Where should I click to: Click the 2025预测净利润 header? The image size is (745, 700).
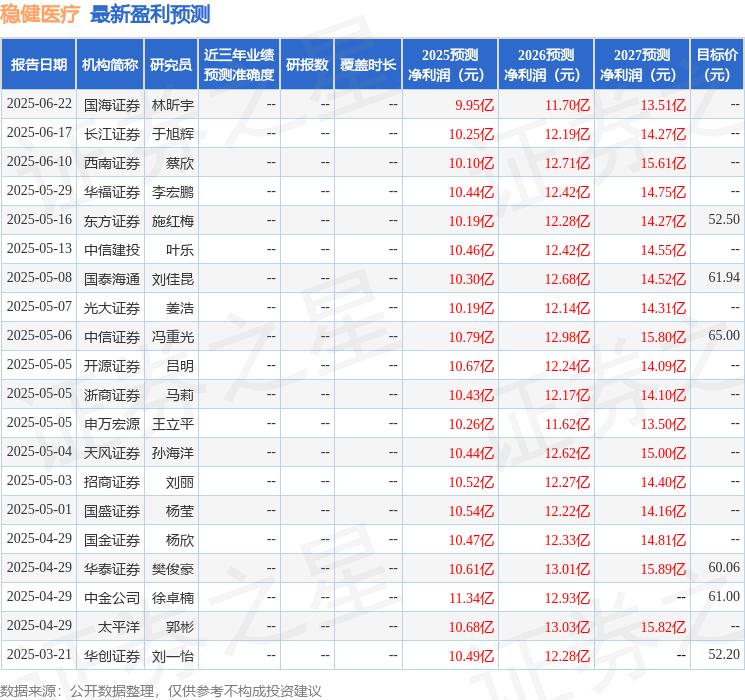point(450,64)
